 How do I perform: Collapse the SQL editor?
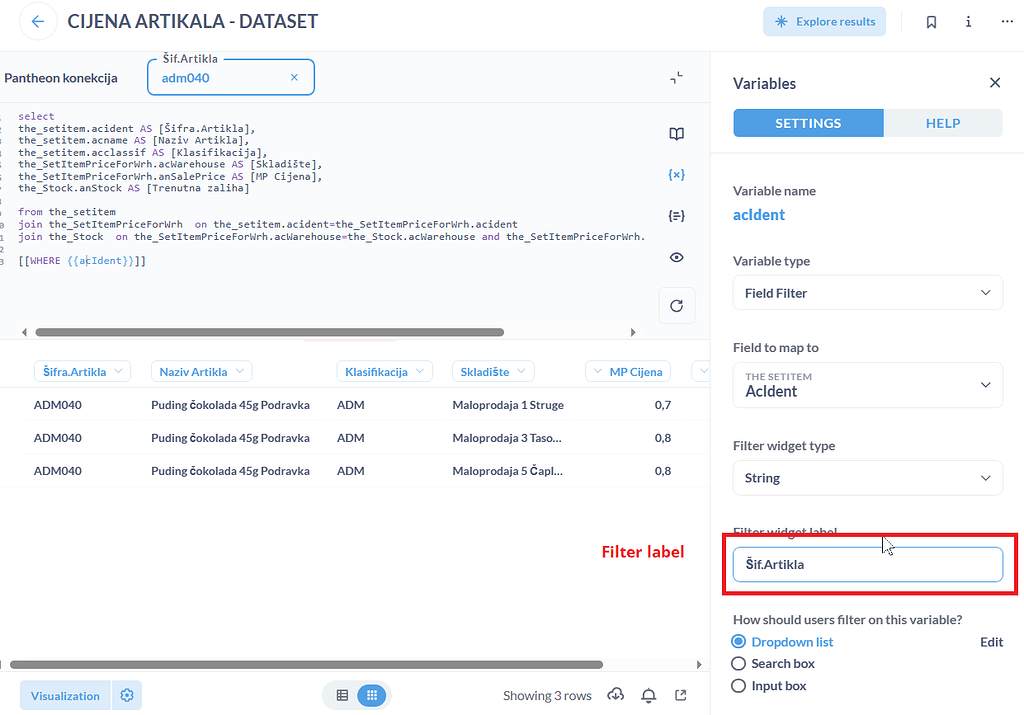(676, 78)
